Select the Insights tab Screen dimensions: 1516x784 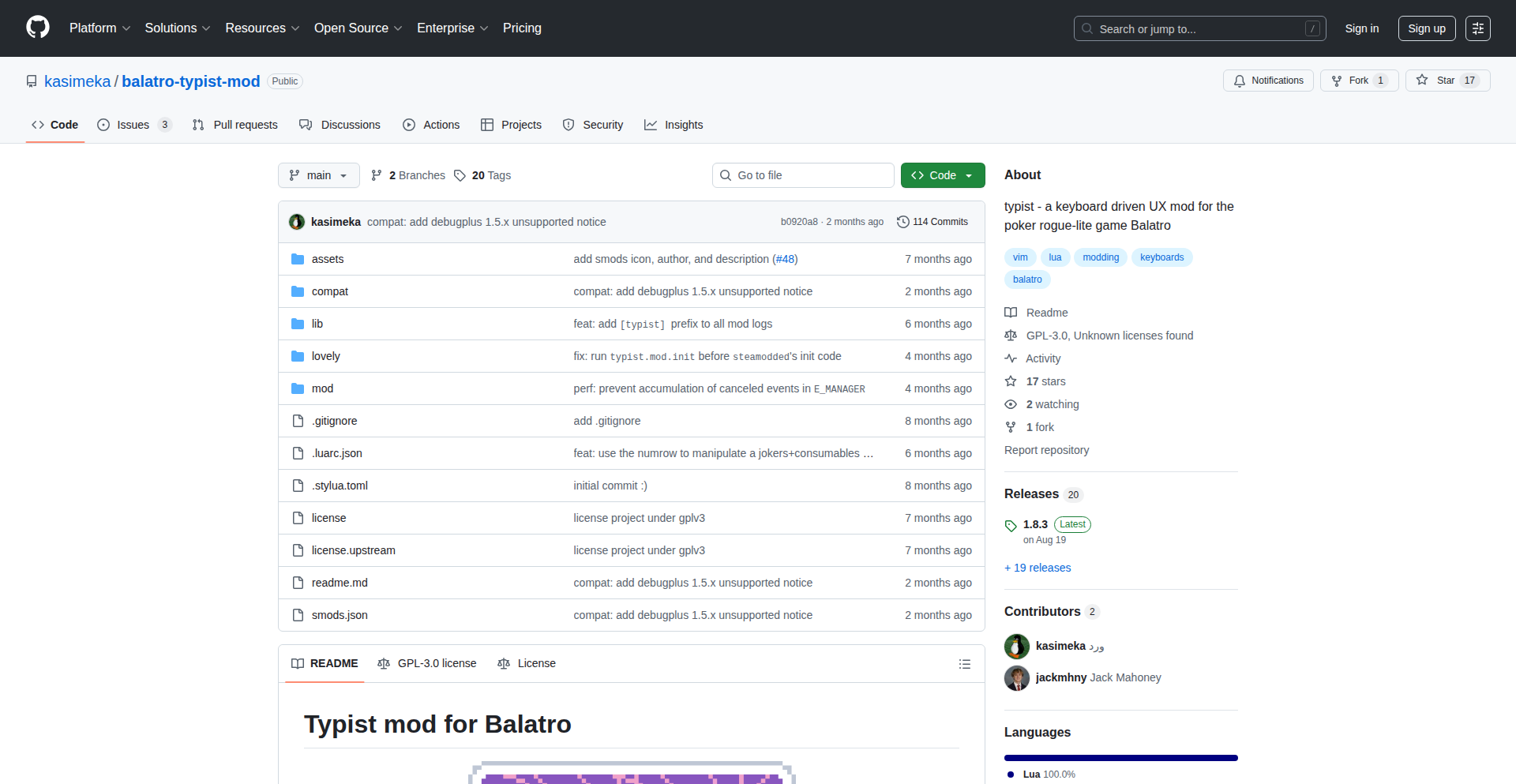point(674,125)
